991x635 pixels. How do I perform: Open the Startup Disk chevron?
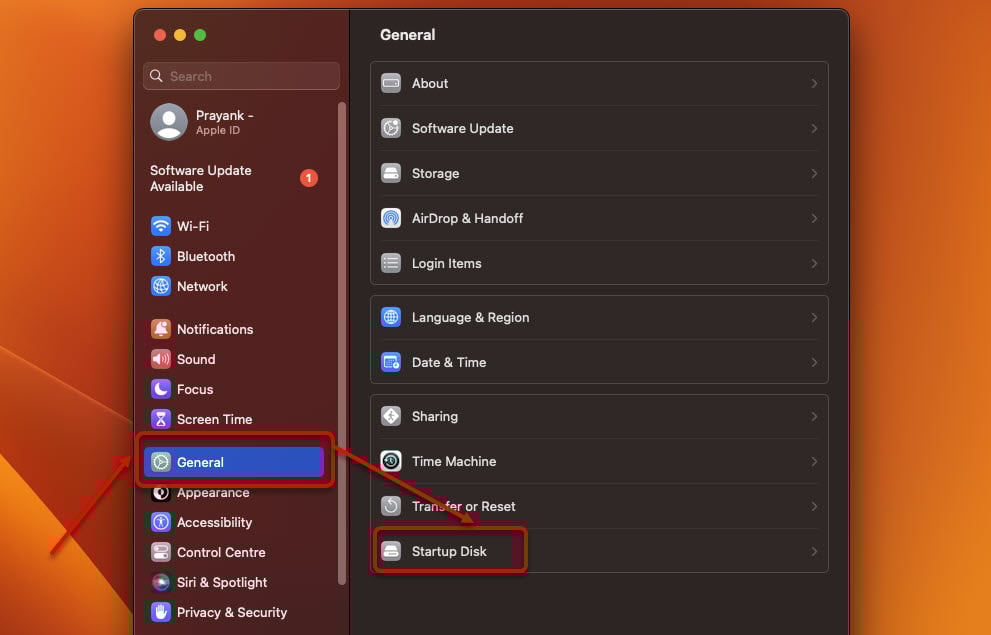click(814, 551)
